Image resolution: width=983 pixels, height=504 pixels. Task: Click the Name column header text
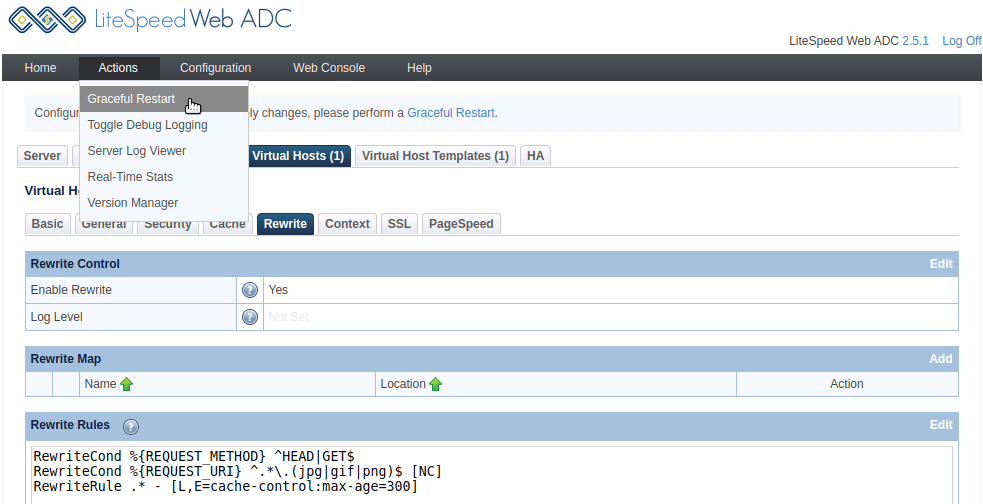coord(100,384)
